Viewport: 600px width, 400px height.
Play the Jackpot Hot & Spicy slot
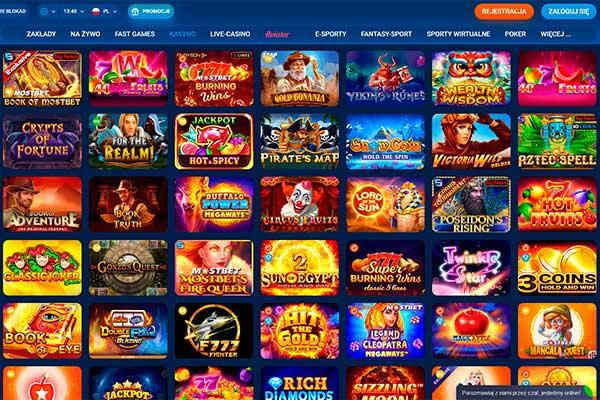point(214,141)
